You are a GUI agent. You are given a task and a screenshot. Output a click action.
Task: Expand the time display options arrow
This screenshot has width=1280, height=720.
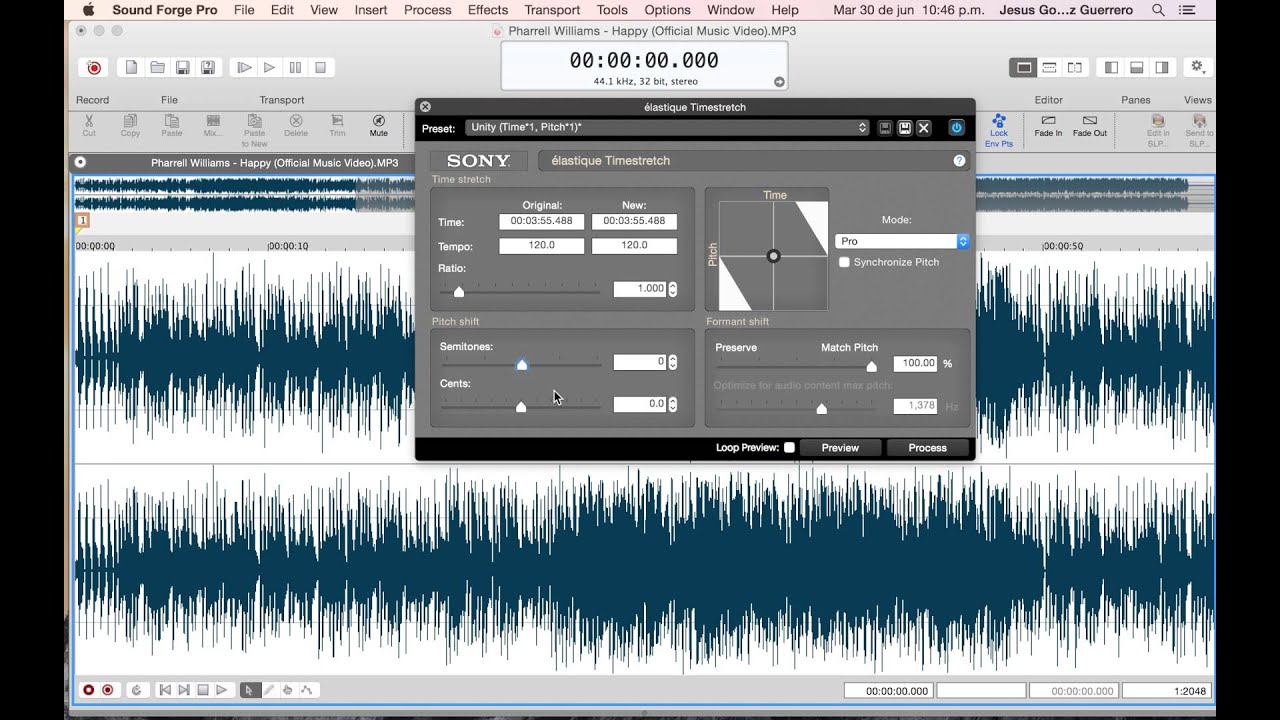(779, 82)
